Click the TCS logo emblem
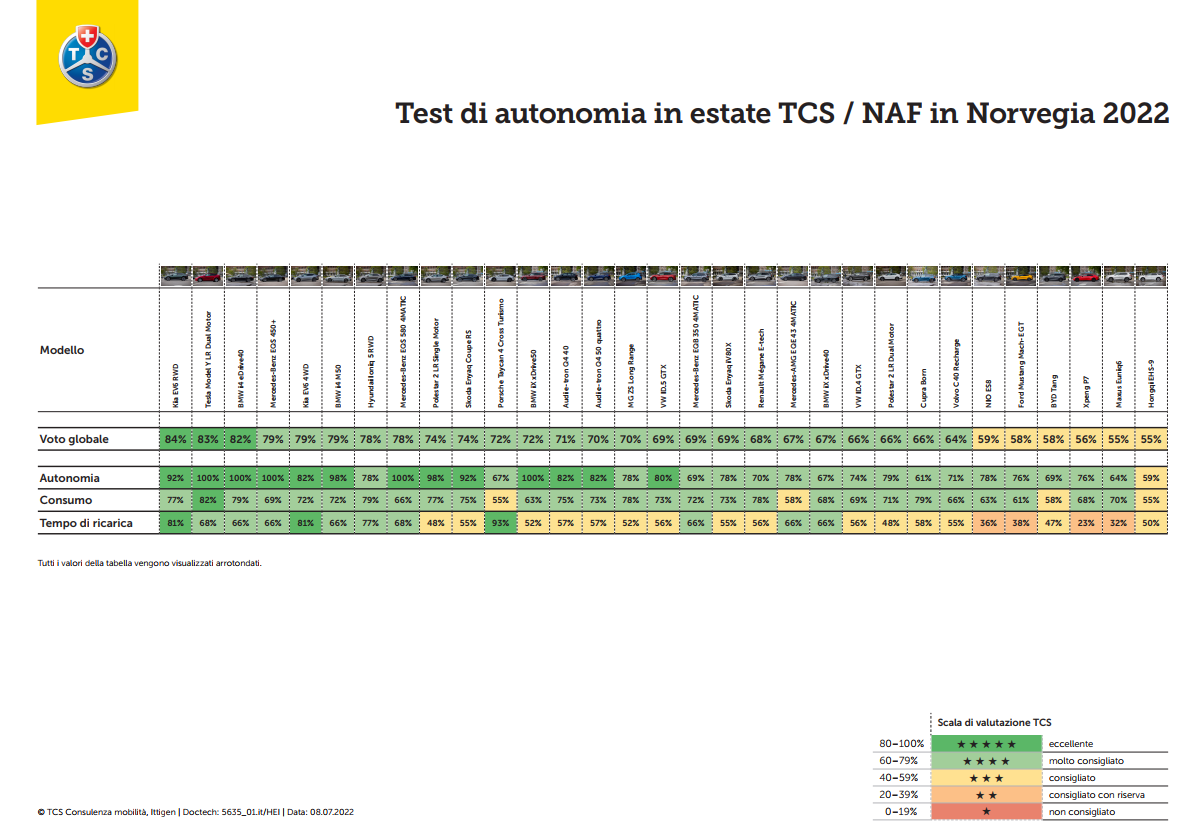The height and width of the screenshot is (838, 1195). pos(88,56)
